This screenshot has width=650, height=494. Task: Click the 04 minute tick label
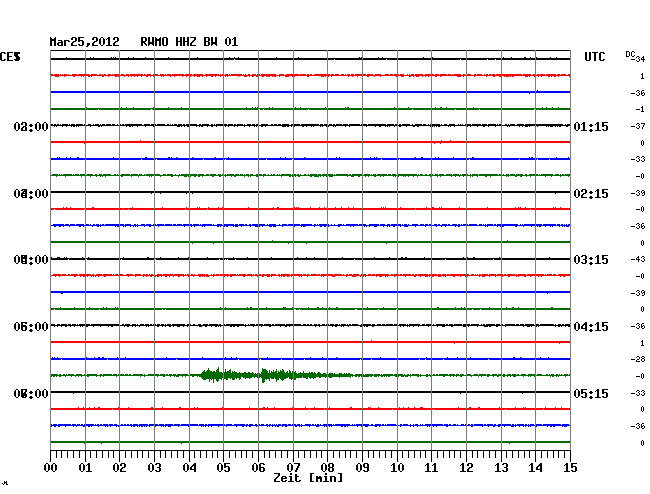click(189, 468)
